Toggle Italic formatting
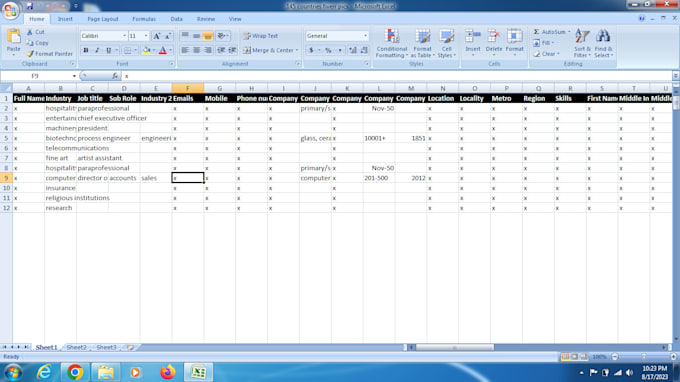Screen dimensions: 680x382 pos(97,50)
